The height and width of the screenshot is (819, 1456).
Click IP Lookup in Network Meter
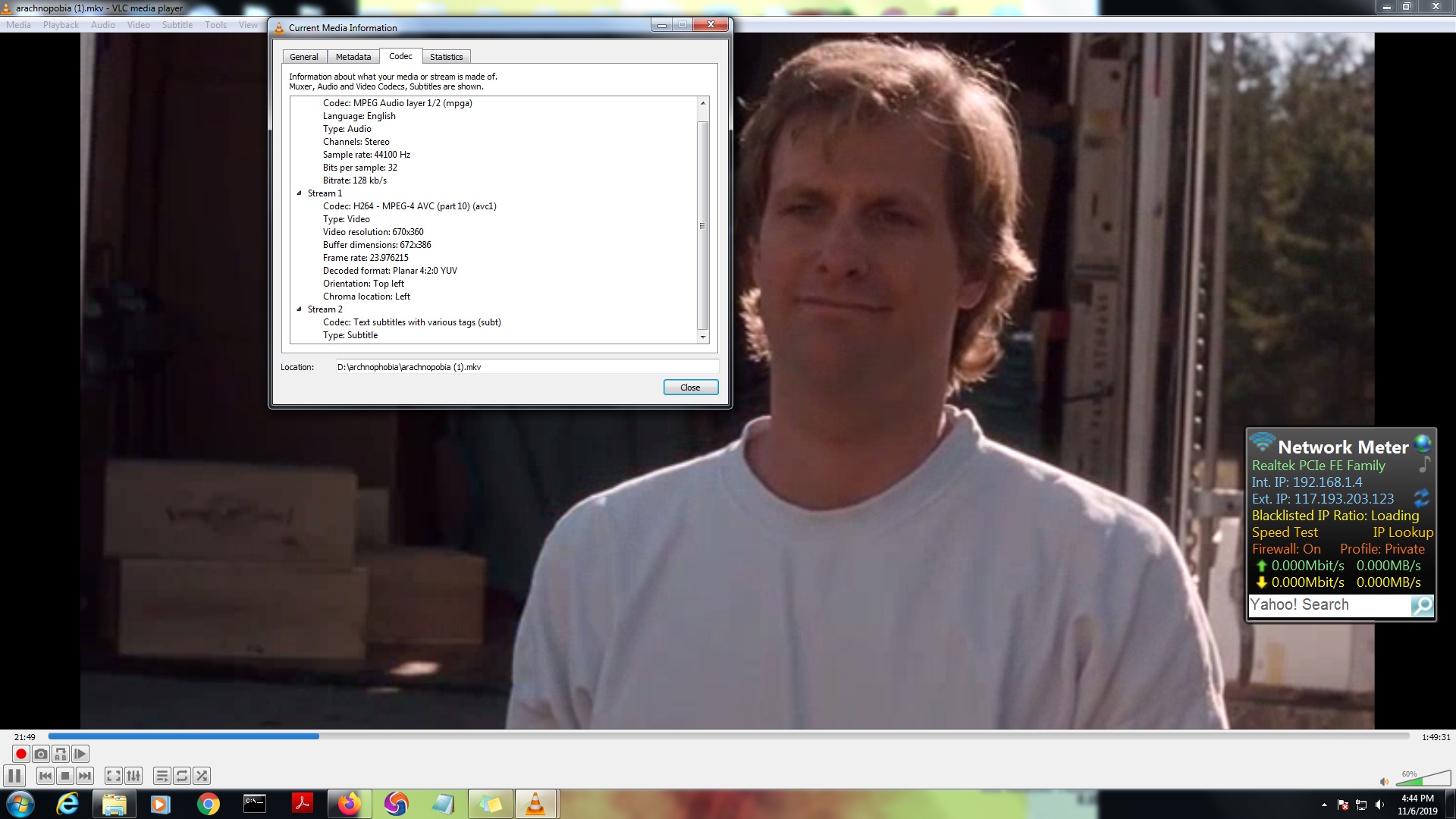pyautogui.click(x=1403, y=532)
